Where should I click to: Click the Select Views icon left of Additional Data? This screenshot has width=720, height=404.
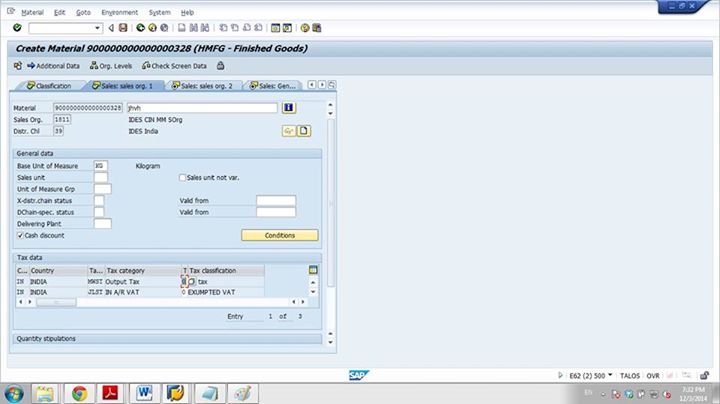[17, 66]
